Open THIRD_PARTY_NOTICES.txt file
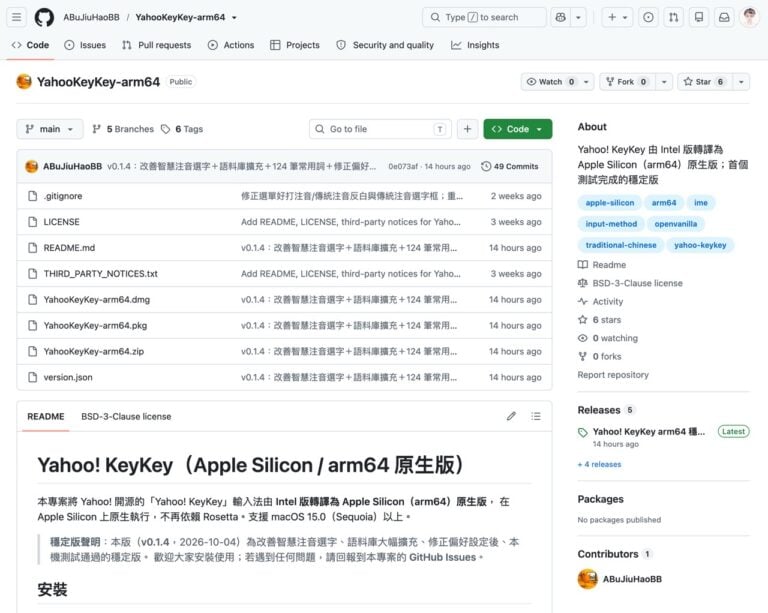 (100, 274)
